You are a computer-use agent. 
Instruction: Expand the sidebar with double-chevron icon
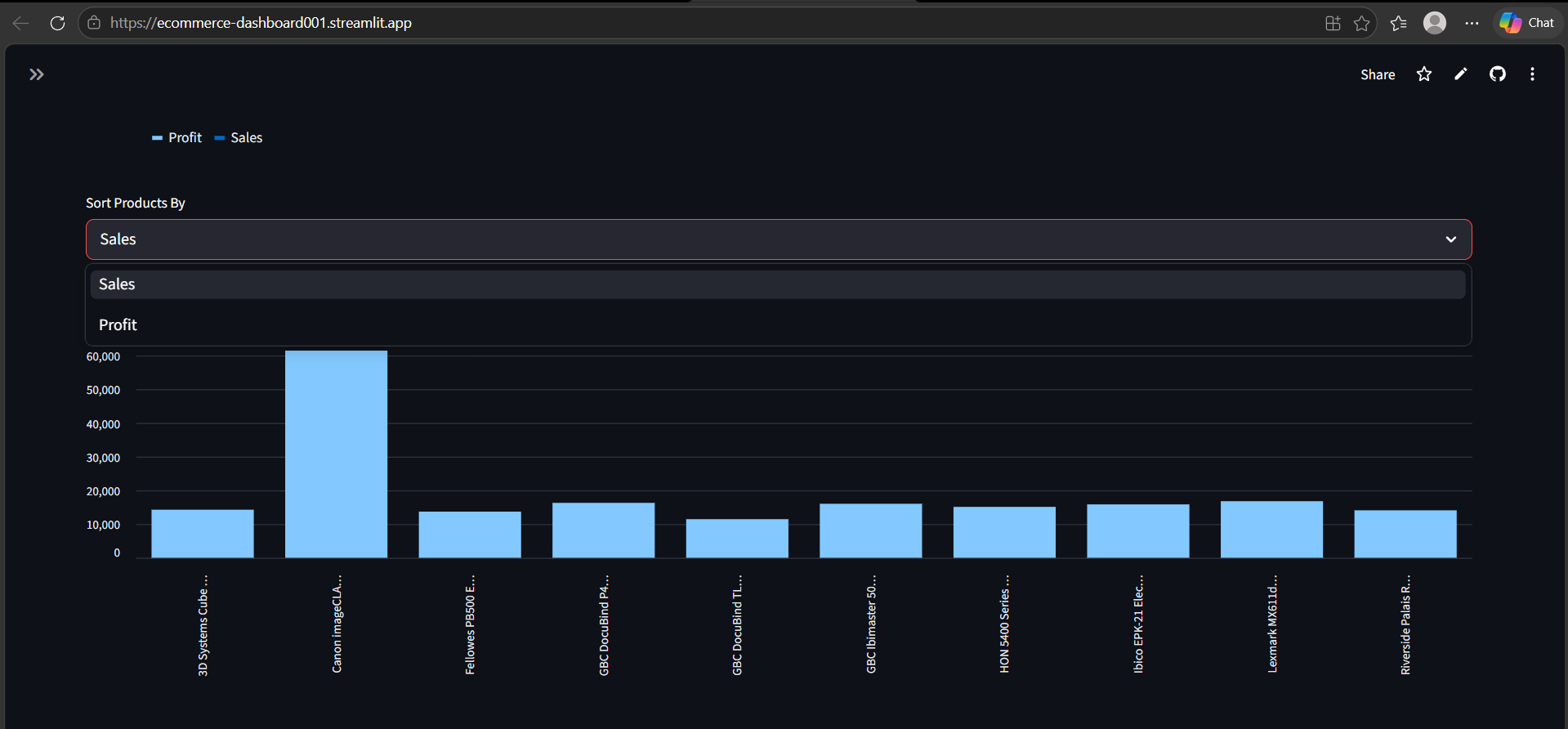pos(36,74)
